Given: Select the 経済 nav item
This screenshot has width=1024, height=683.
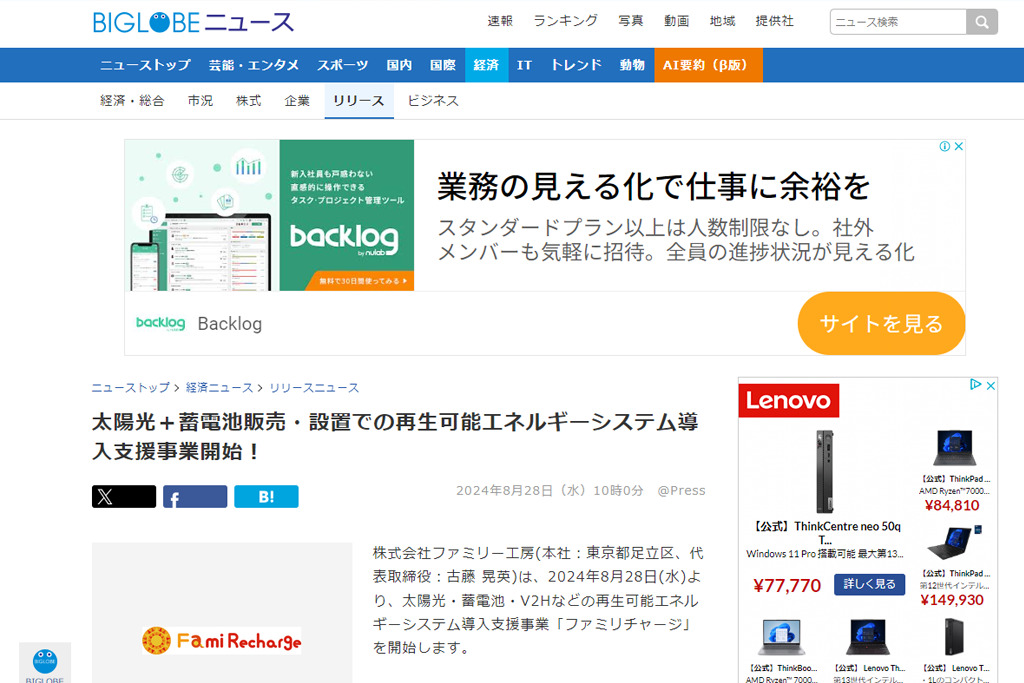Looking at the screenshot, I should pos(487,65).
